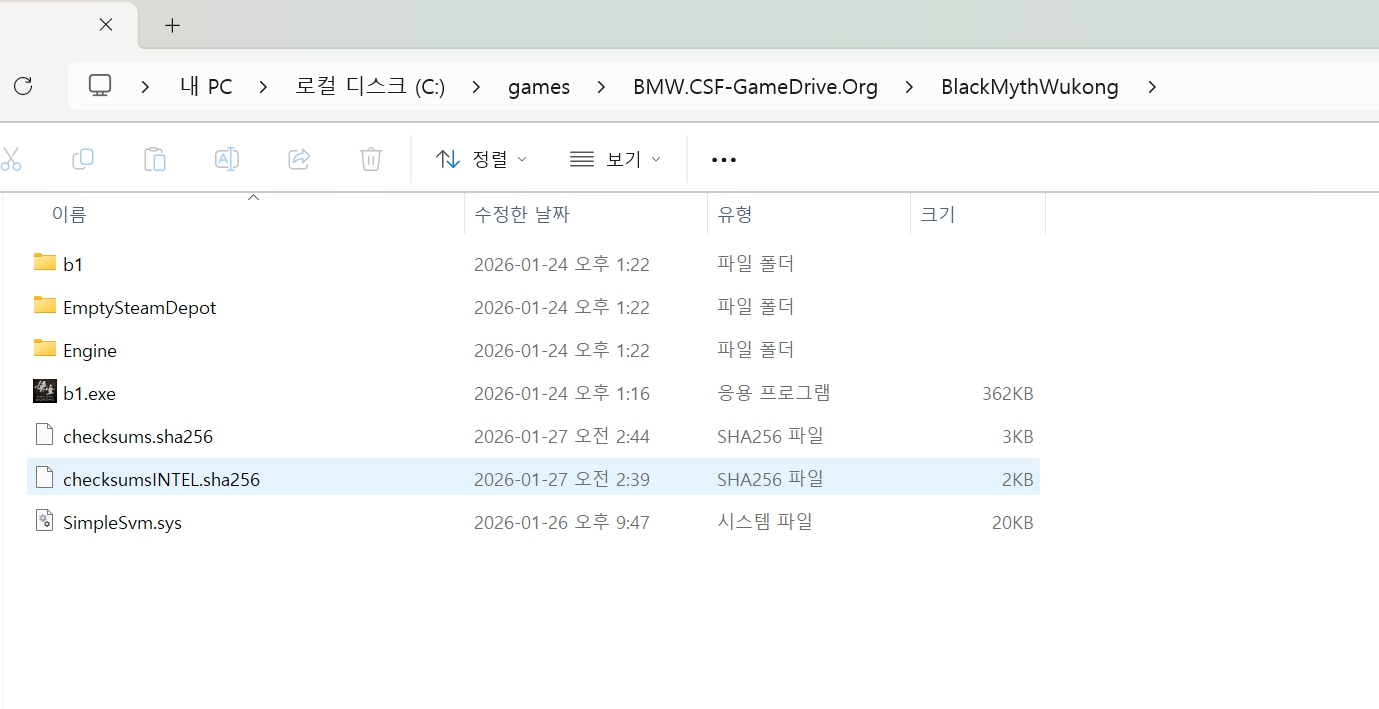Navigate to games breadcrumb folder
The width and height of the screenshot is (1379, 709).
pos(539,87)
